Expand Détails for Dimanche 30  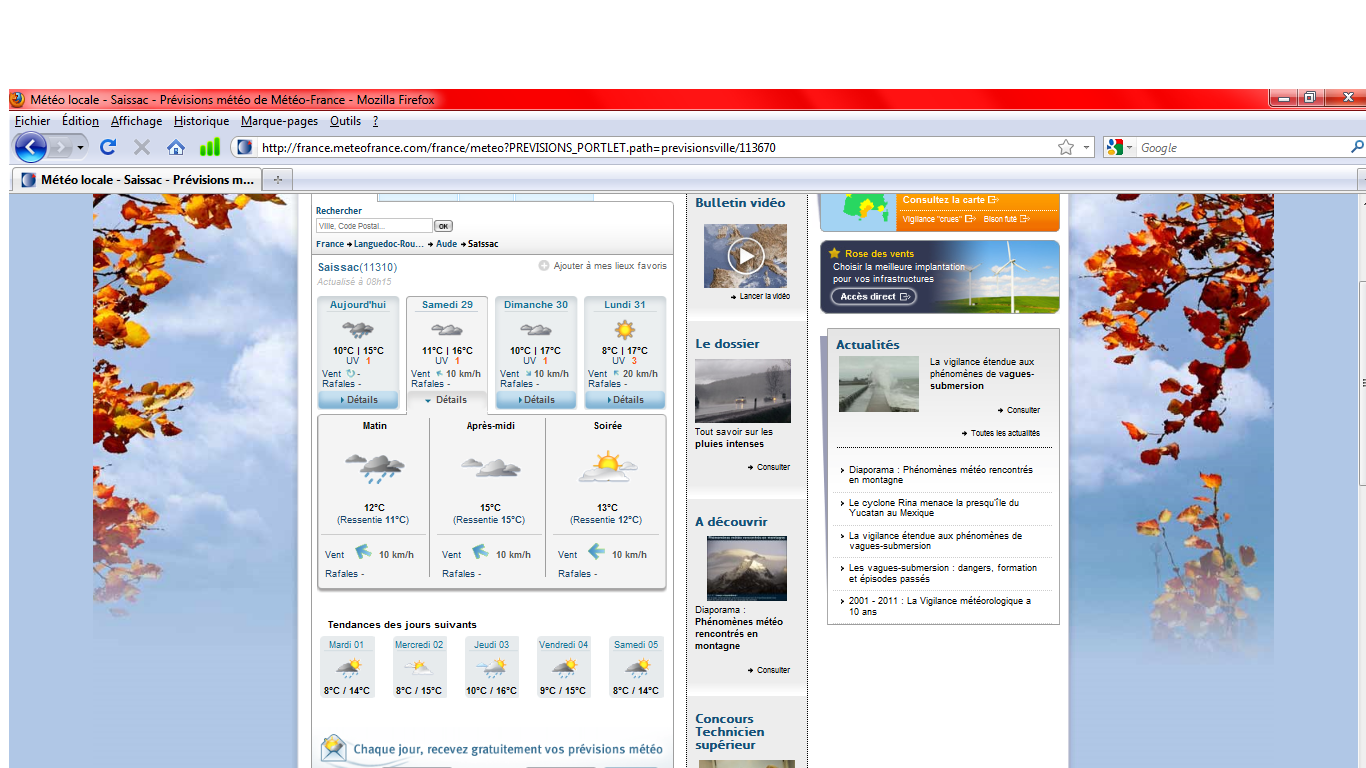(535, 400)
